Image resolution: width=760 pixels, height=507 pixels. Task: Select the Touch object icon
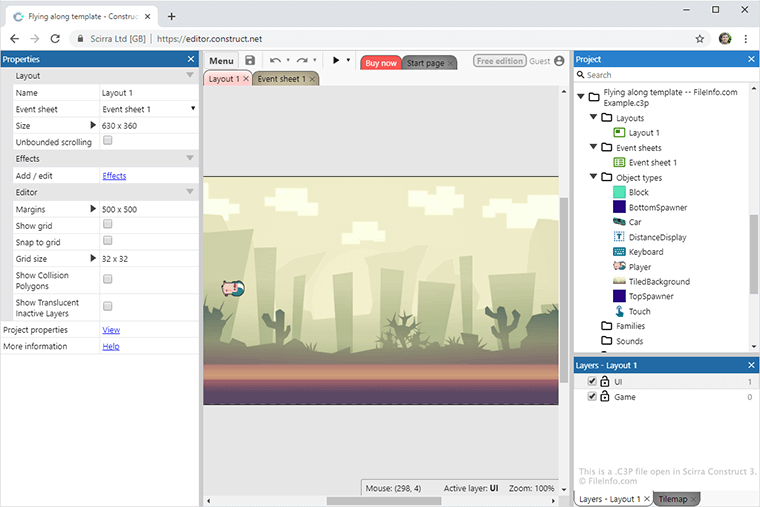click(619, 311)
